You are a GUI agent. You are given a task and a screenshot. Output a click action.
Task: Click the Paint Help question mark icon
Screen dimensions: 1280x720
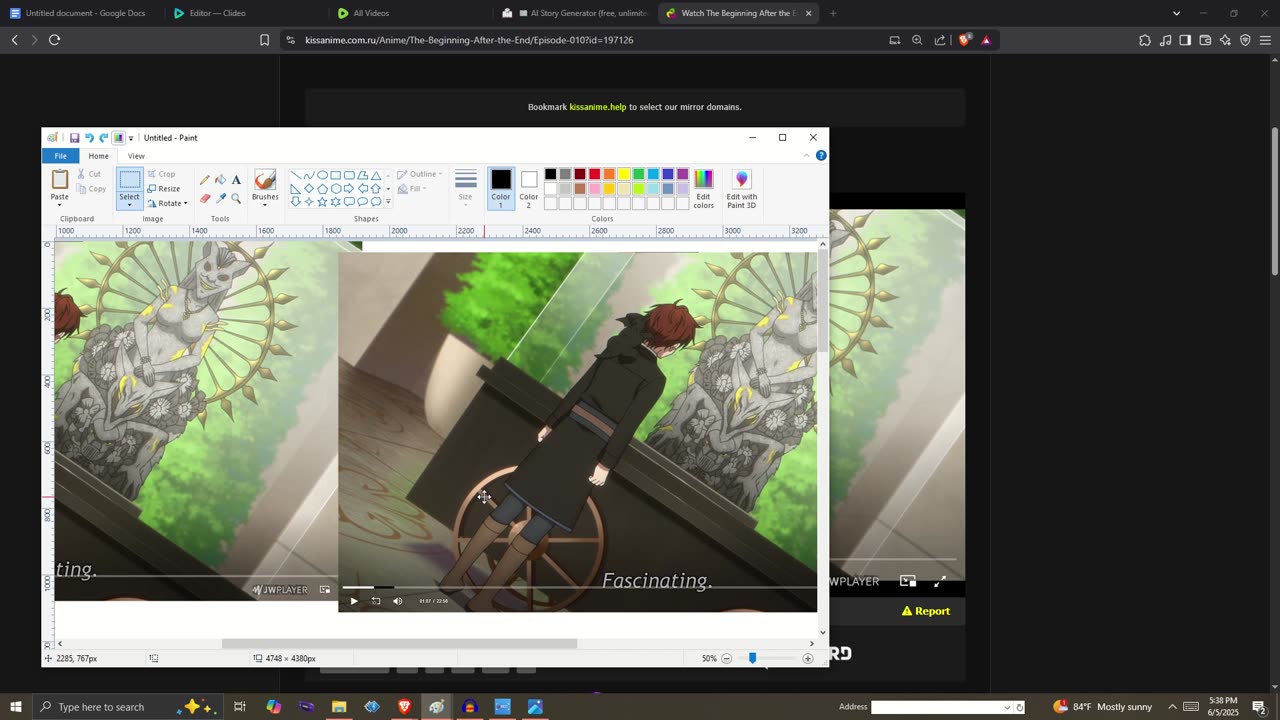pos(821,156)
